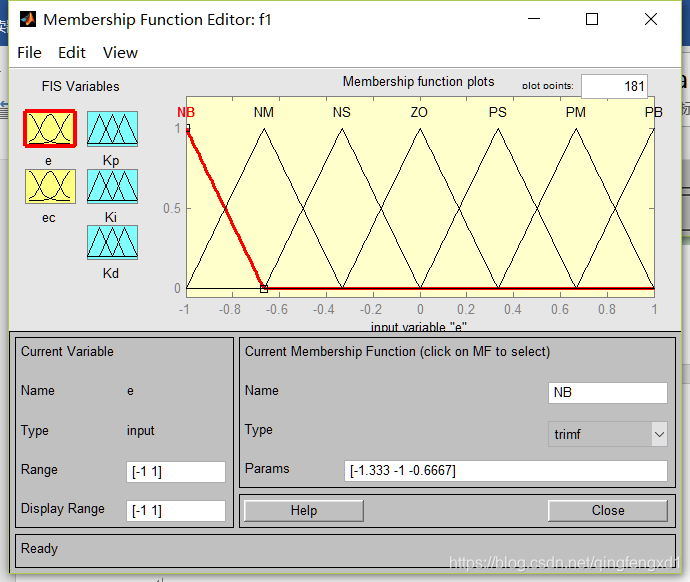Select the PM membership function label
The width and height of the screenshot is (690, 582).
tap(576, 113)
